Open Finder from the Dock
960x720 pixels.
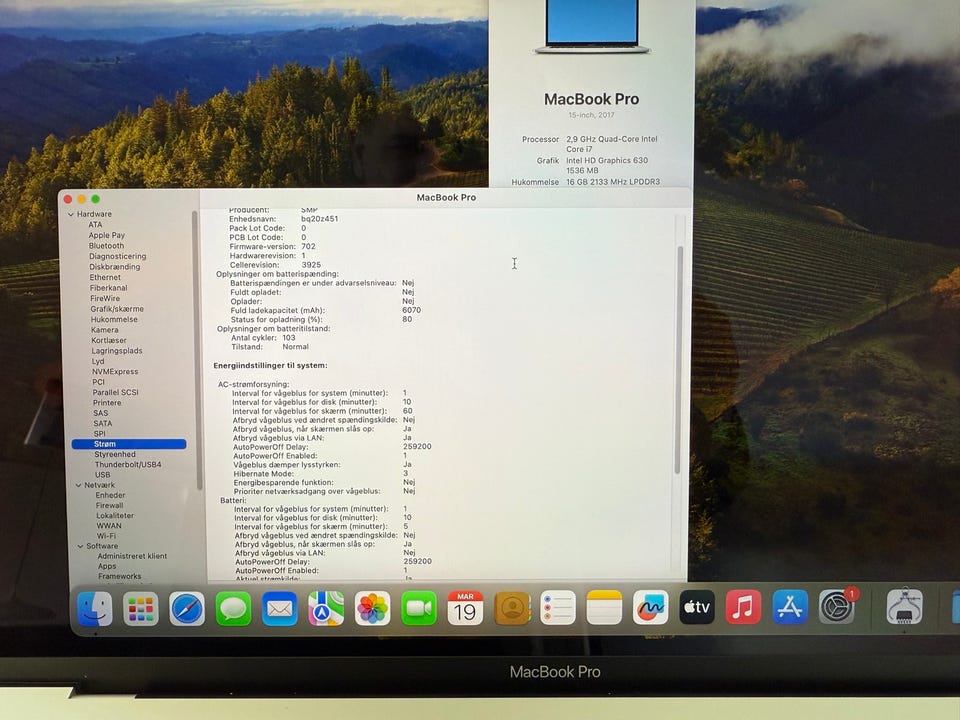[x=95, y=609]
